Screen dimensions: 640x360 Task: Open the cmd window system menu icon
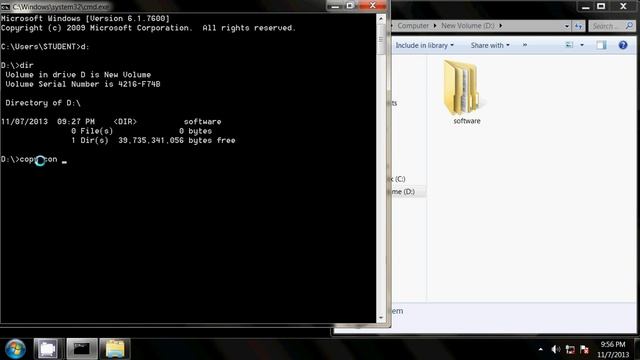tap(5, 7)
